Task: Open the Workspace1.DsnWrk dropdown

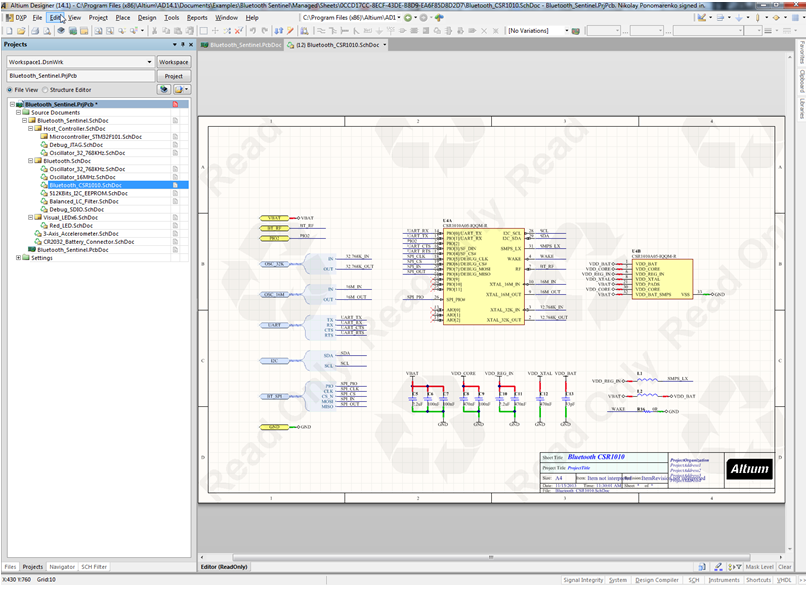Action: (x=149, y=62)
